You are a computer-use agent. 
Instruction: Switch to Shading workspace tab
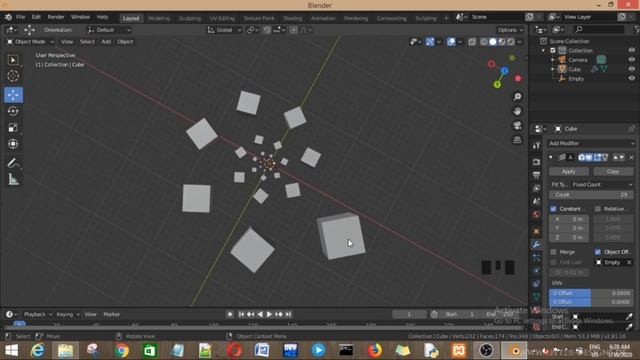pyautogui.click(x=293, y=18)
